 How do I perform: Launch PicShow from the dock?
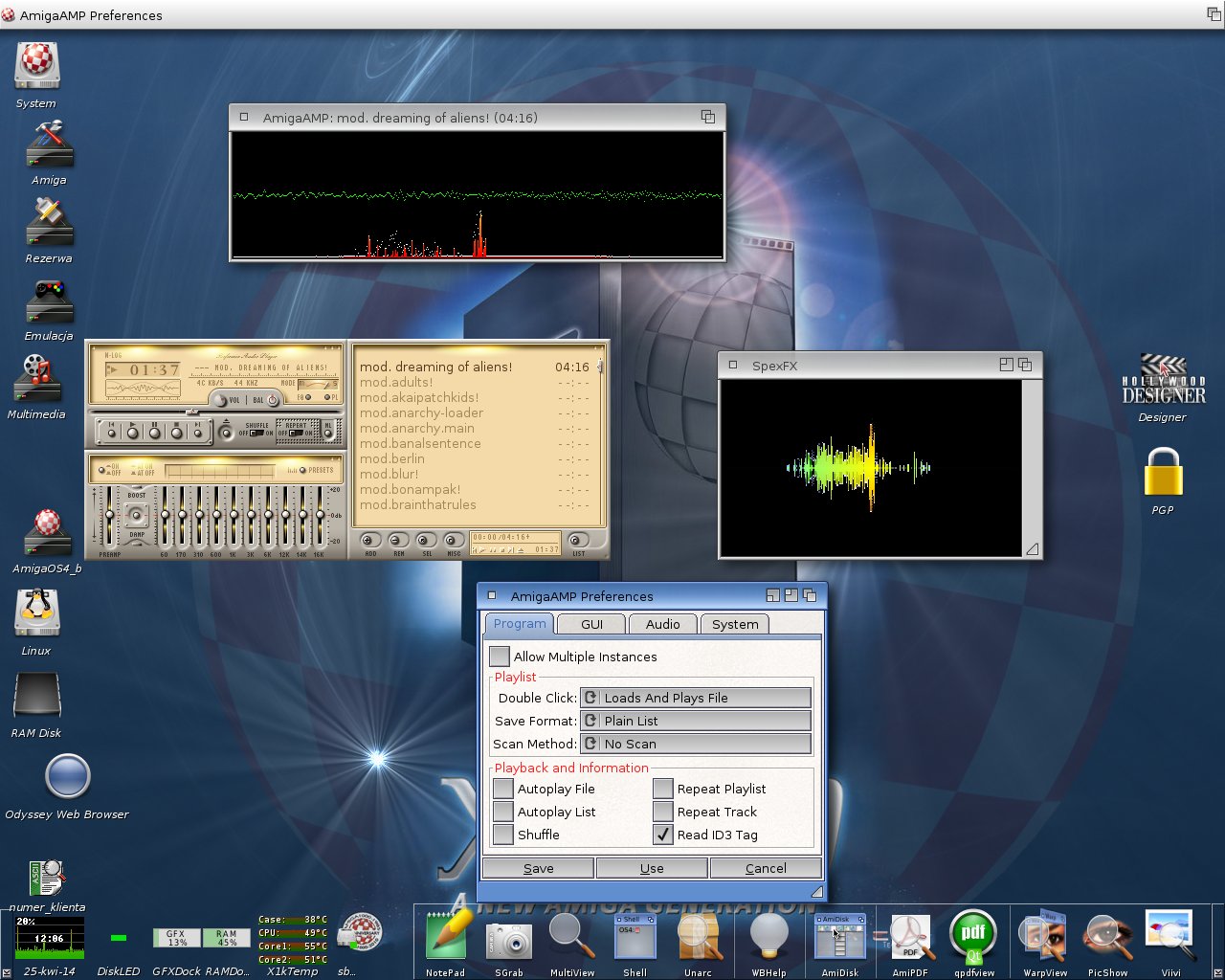1107,938
